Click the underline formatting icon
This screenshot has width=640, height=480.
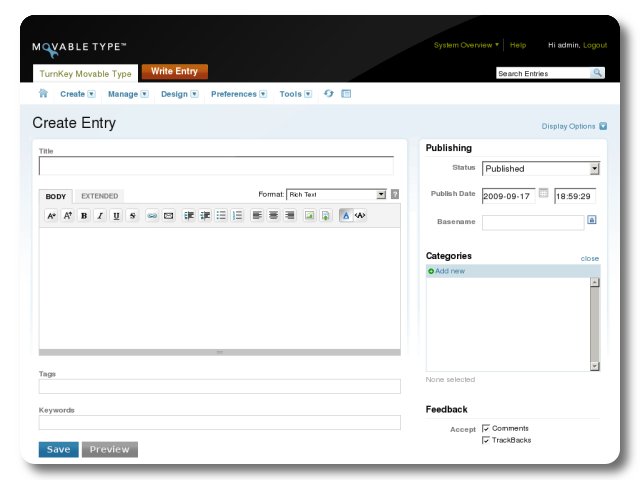[116, 215]
